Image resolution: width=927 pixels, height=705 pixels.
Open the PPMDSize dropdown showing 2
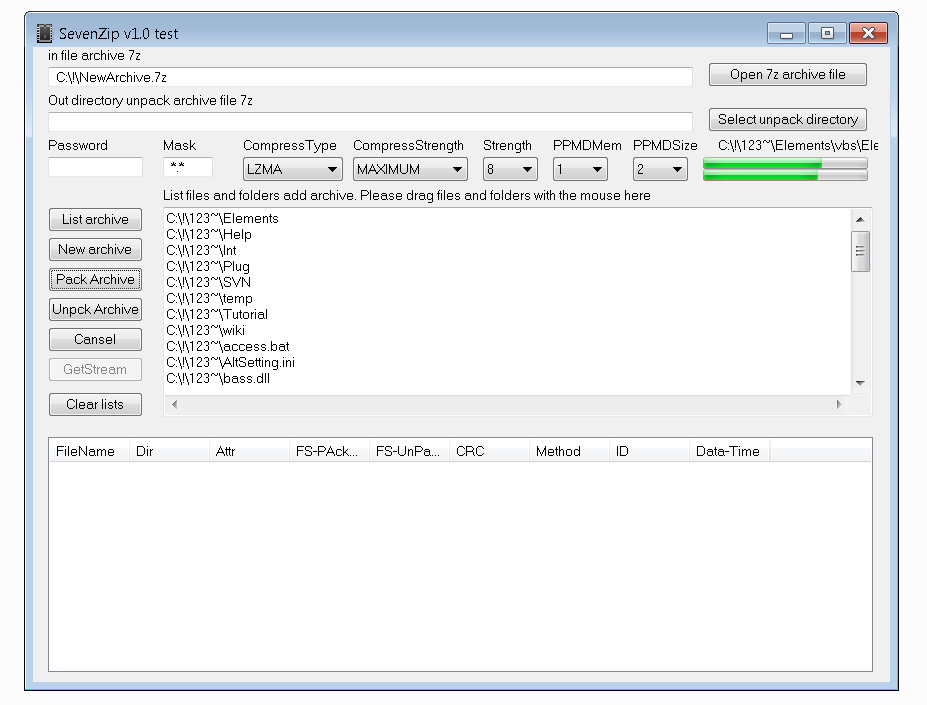660,169
